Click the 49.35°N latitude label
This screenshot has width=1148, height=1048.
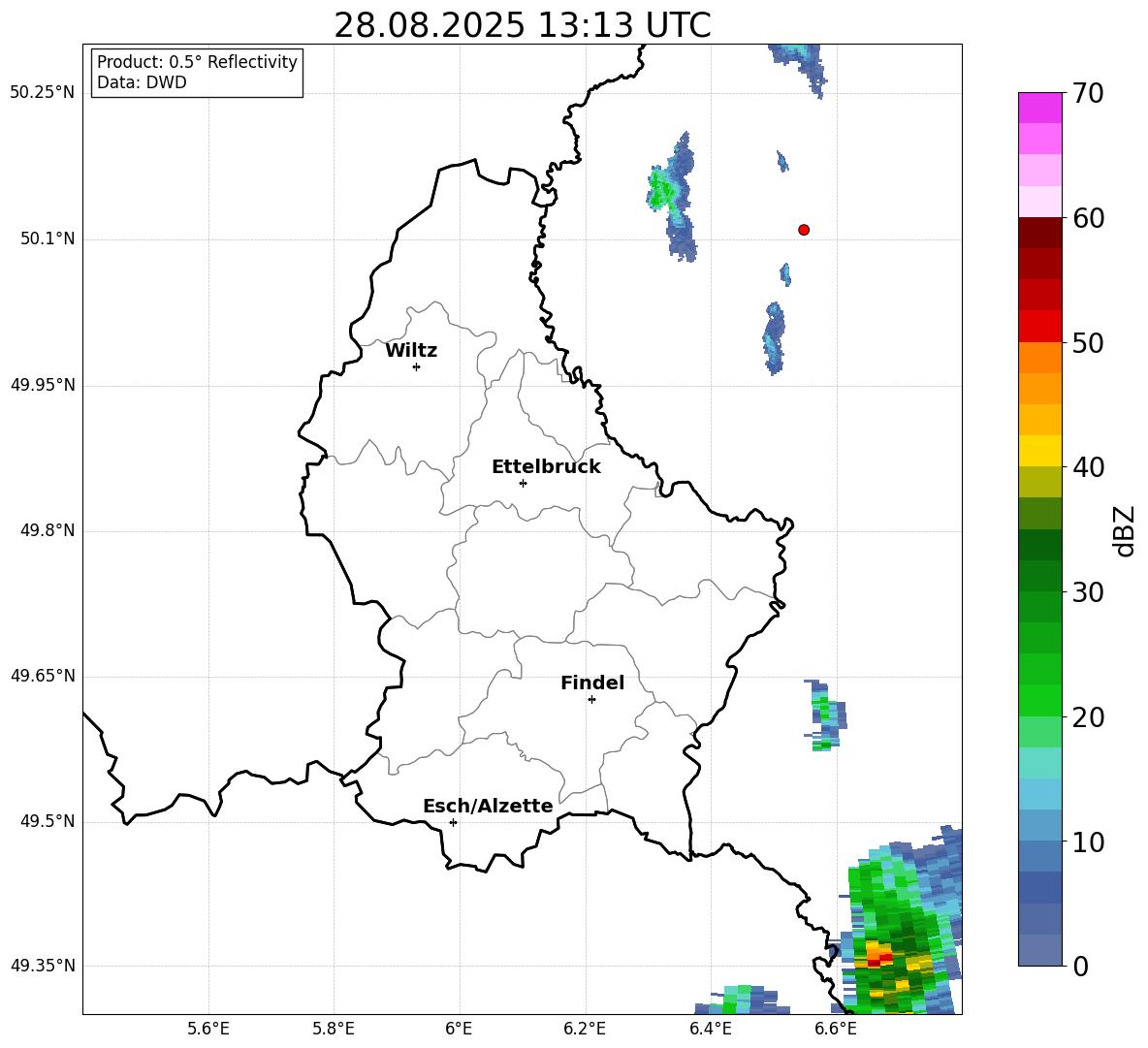(43, 966)
